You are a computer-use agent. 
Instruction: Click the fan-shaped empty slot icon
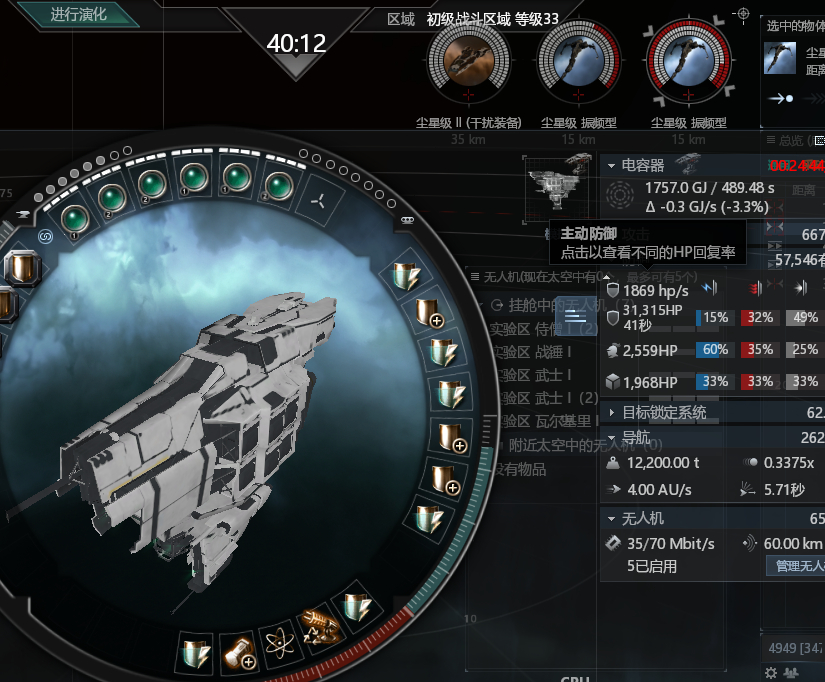(318, 201)
